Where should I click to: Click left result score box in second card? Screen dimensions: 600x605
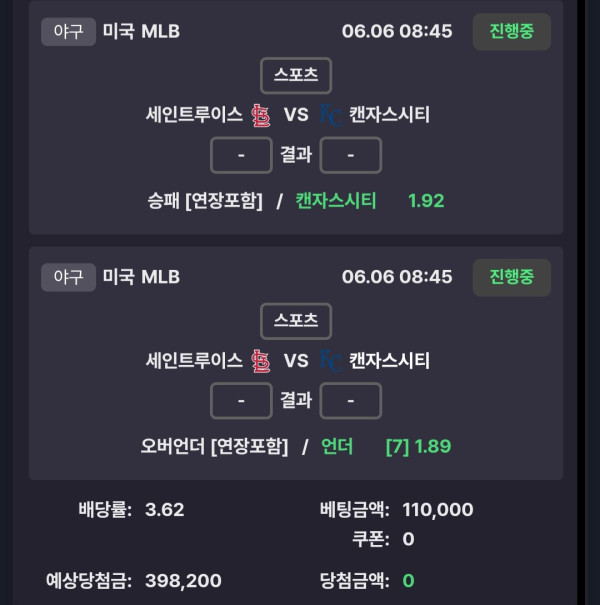click(241, 401)
